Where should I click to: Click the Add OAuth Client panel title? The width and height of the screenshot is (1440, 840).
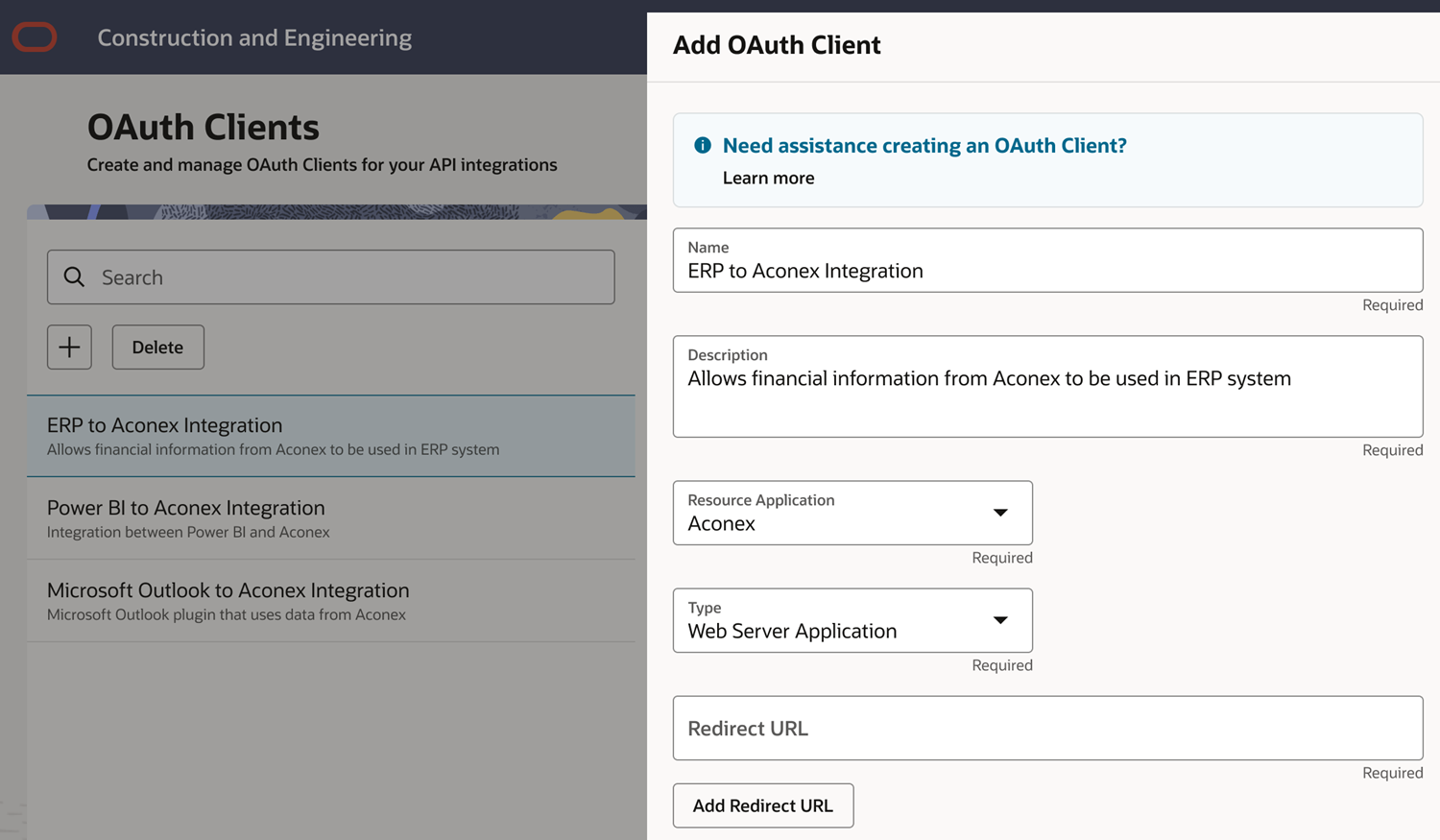(x=776, y=45)
